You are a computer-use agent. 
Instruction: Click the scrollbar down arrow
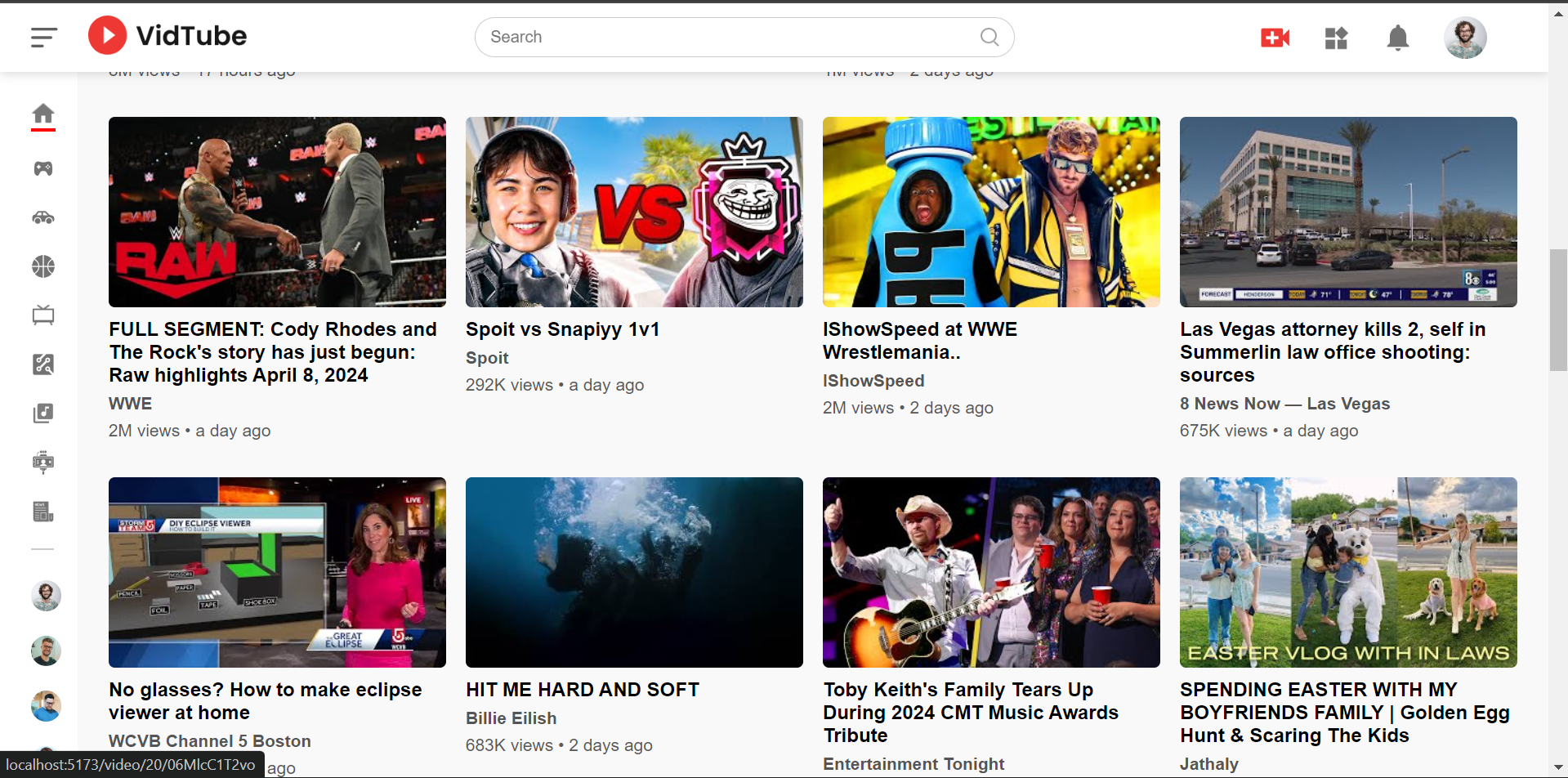coord(1558,769)
